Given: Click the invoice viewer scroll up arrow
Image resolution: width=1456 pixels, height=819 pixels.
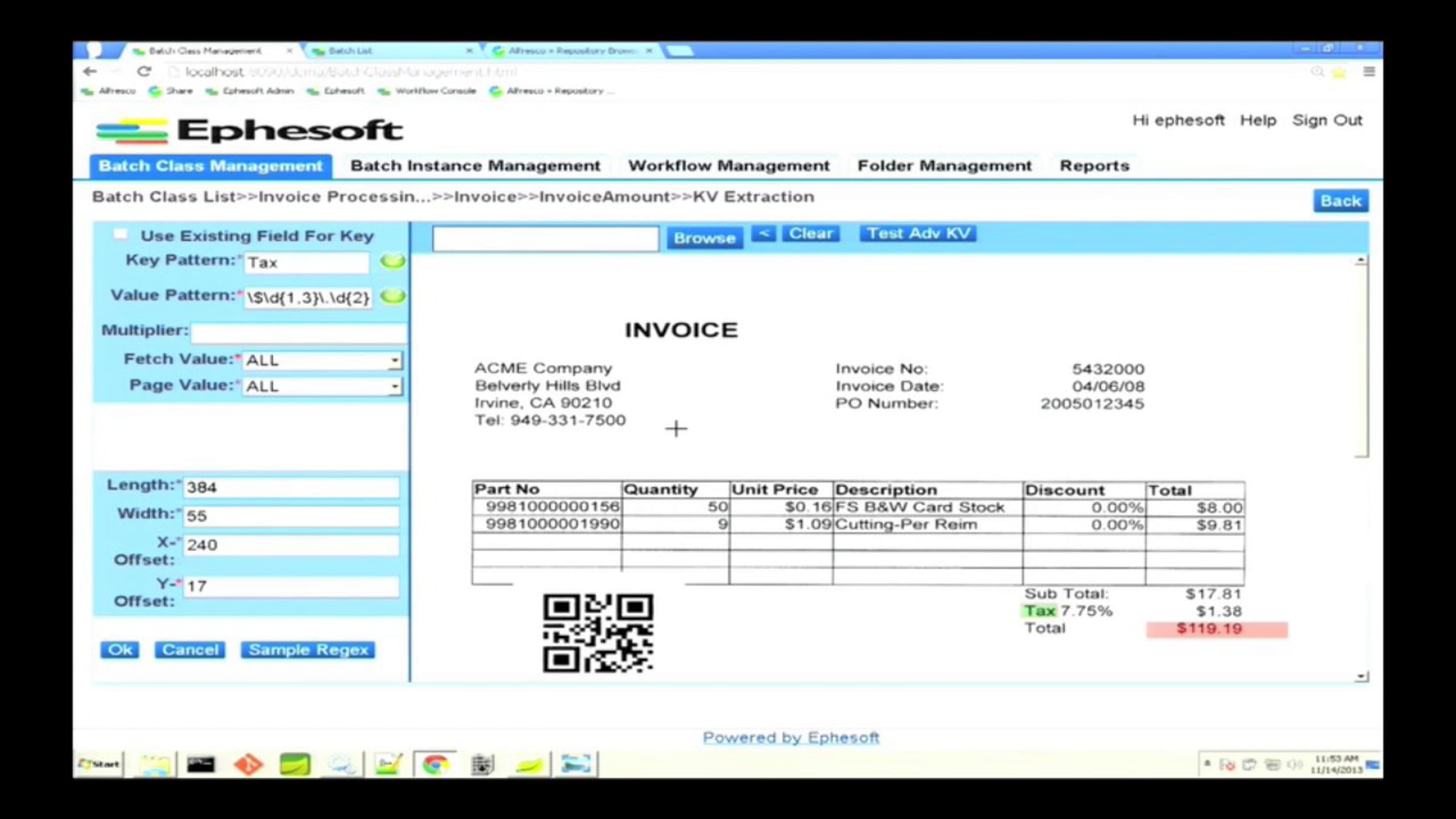Looking at the screenshot, I should (1361, 260).
